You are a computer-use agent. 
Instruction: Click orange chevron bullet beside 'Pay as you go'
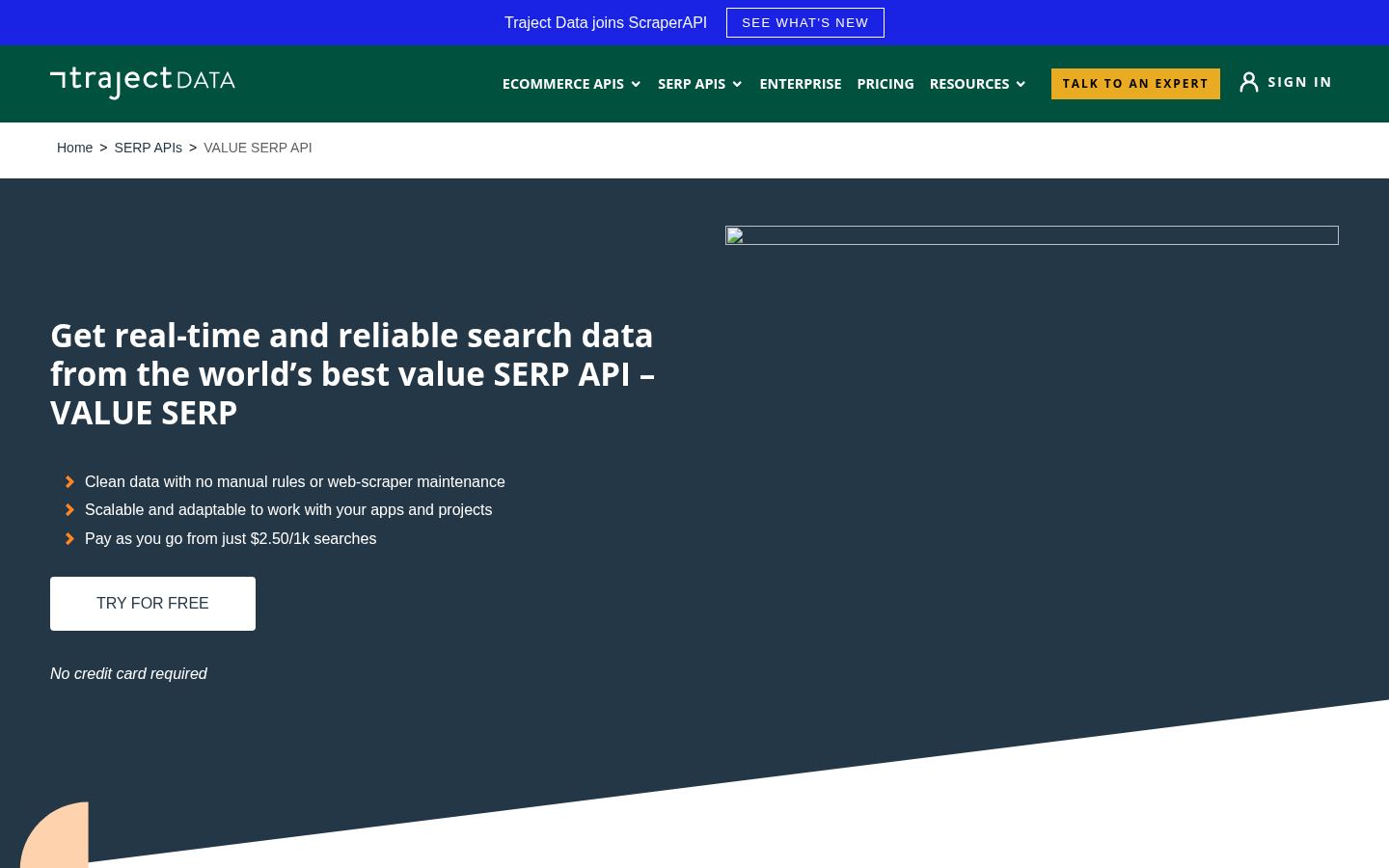69,539
